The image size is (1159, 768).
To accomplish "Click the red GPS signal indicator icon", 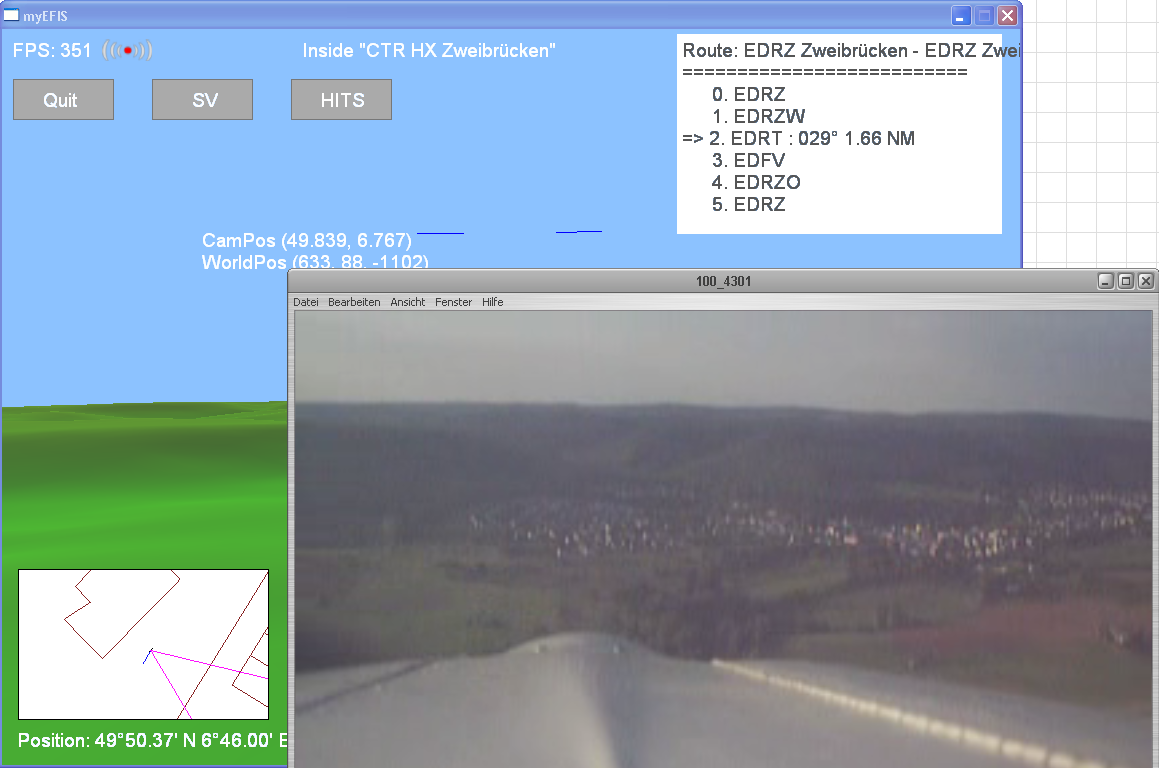I will coord(127,50).
